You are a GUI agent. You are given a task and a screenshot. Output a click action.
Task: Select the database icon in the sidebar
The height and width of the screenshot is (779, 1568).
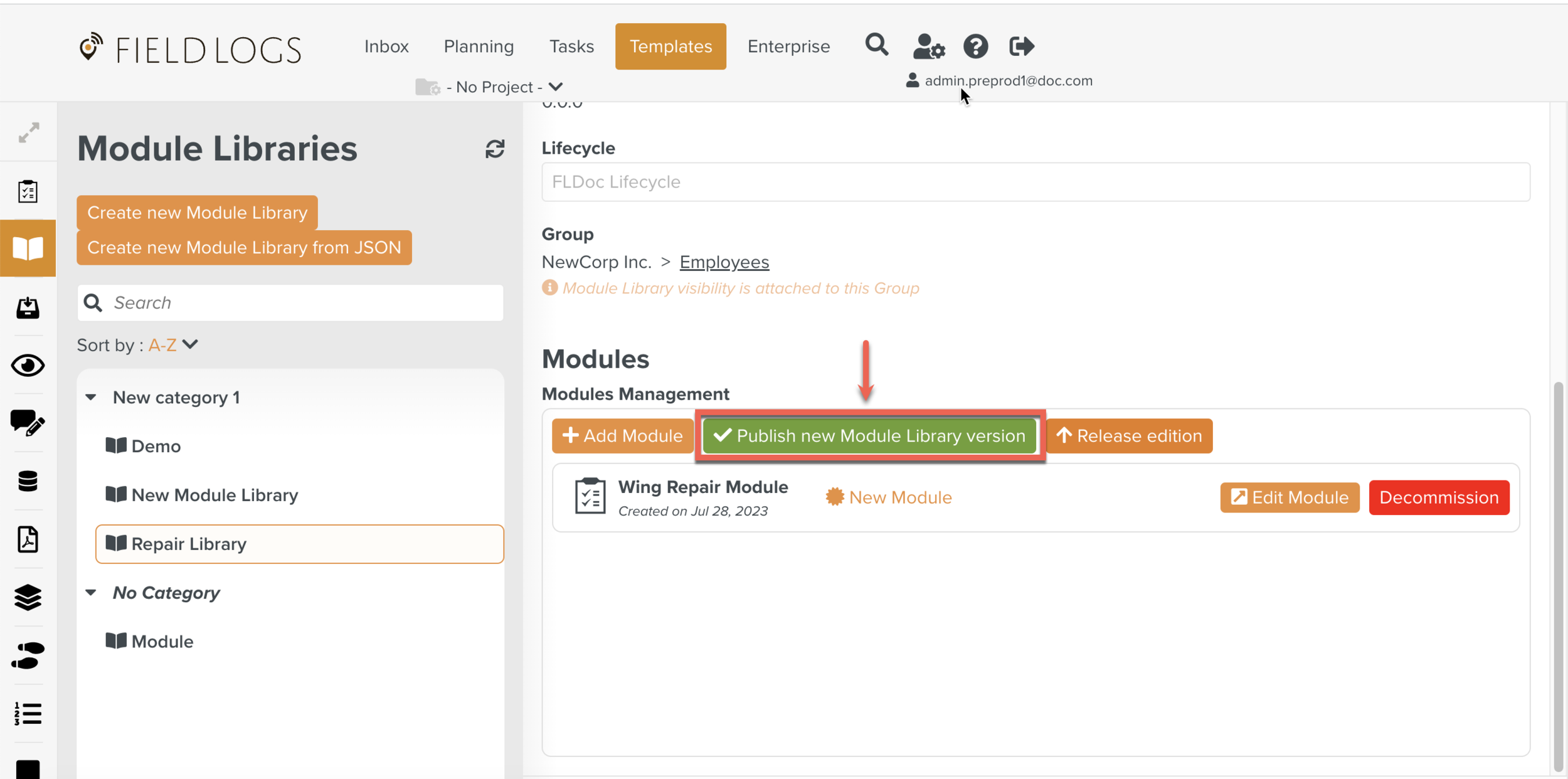(x=28, y=481)
